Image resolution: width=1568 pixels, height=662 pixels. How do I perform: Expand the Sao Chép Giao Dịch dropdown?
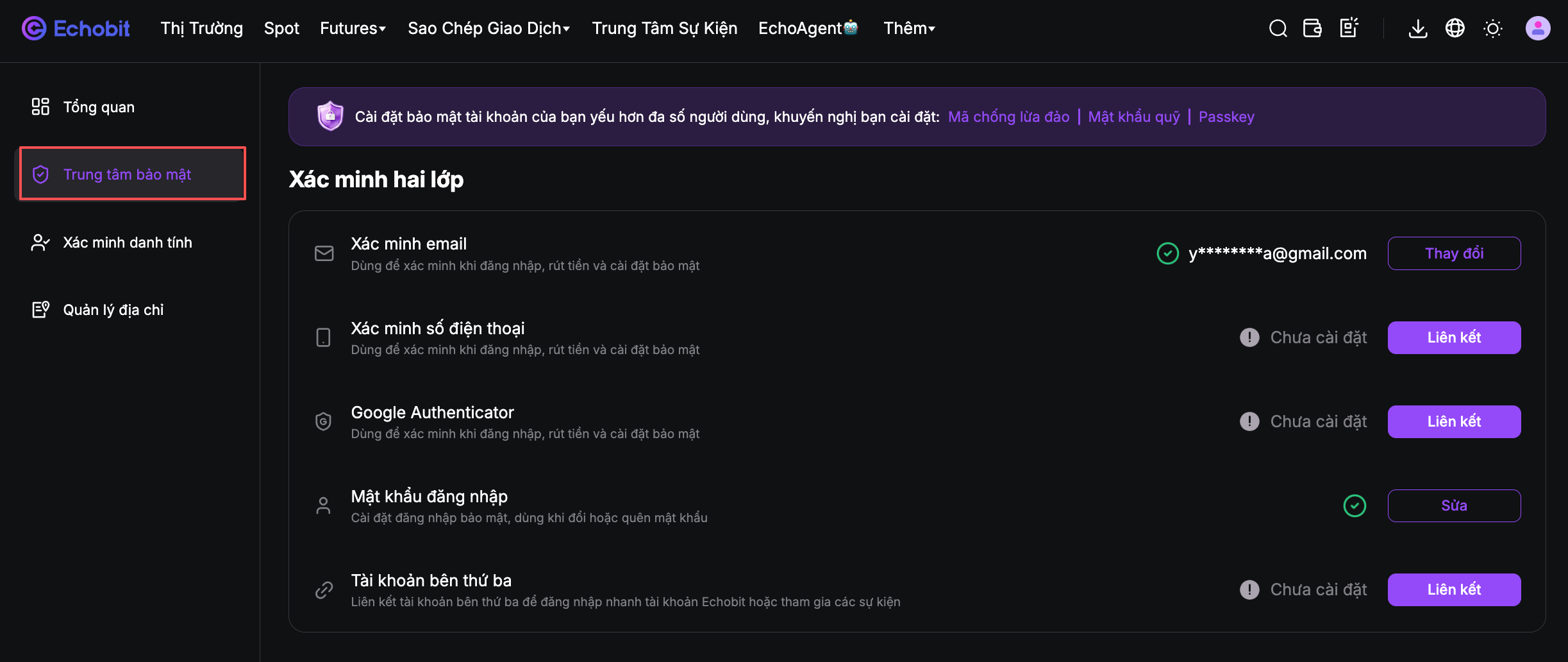pyautogui.click(x=489, y=28)
